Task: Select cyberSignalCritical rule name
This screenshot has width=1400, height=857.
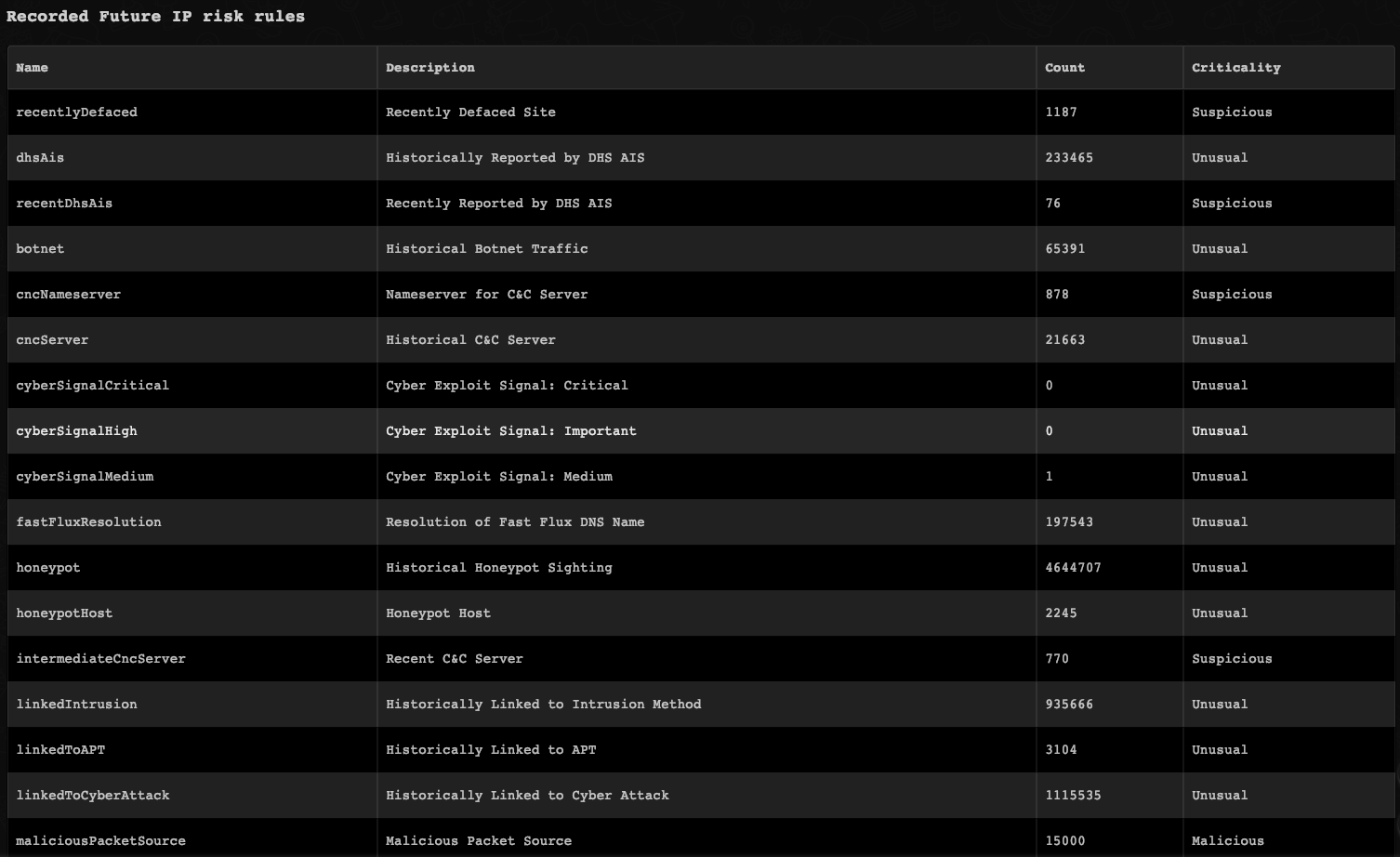Action: point(92,386)
